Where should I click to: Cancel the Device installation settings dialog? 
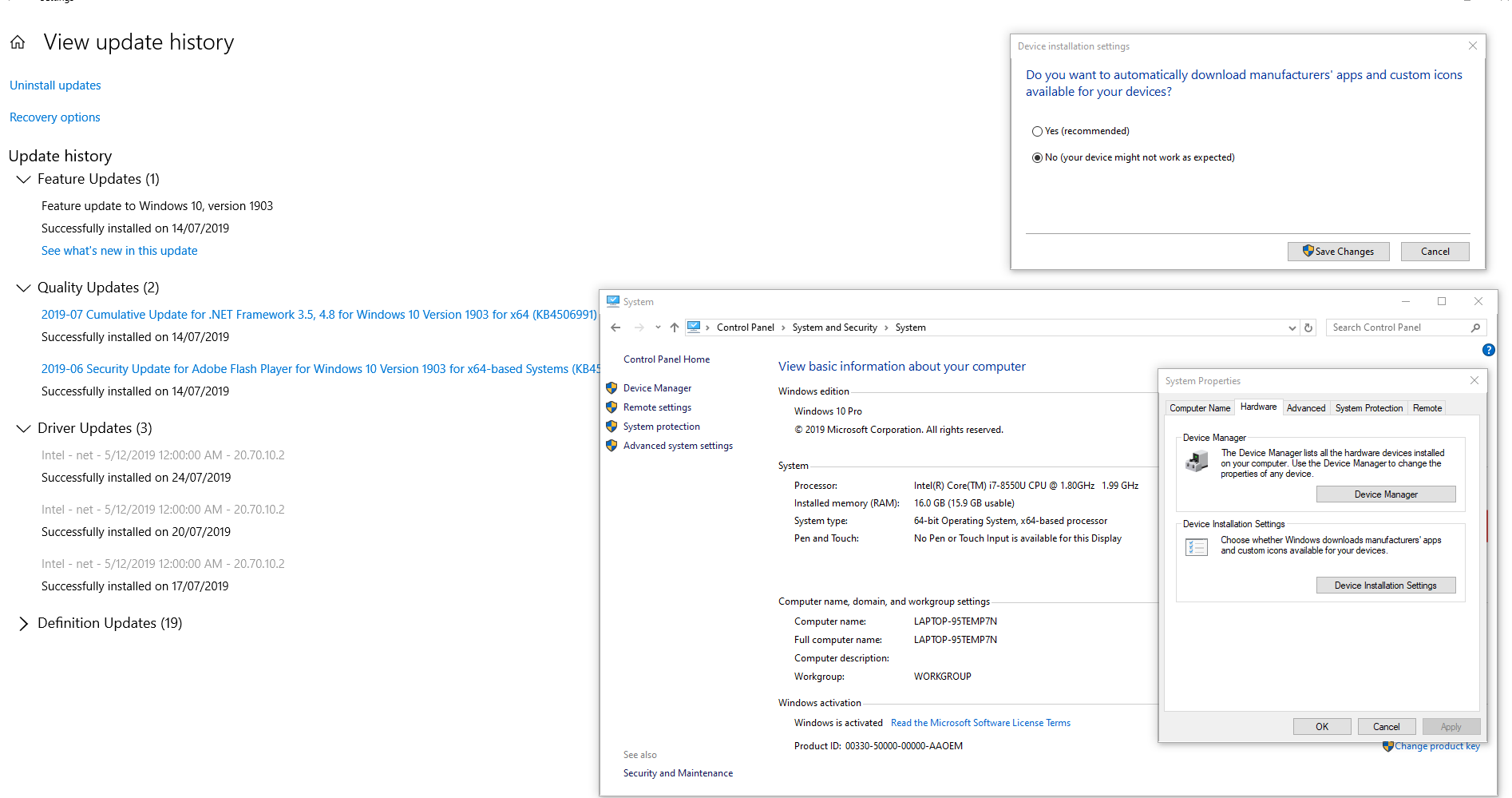[1435, 252]
